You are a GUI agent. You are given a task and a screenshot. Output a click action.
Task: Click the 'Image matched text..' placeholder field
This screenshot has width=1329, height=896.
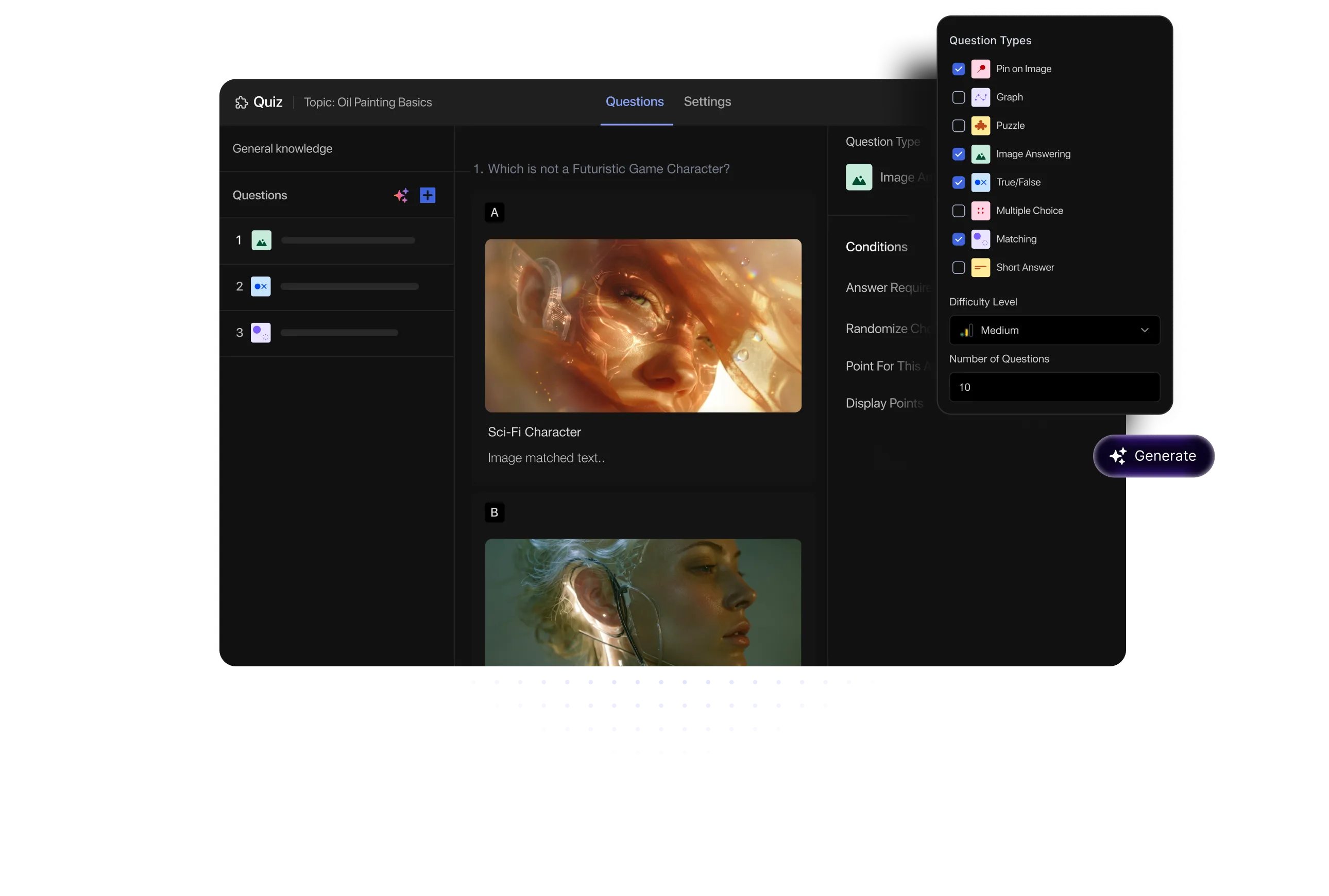point(546,458)
